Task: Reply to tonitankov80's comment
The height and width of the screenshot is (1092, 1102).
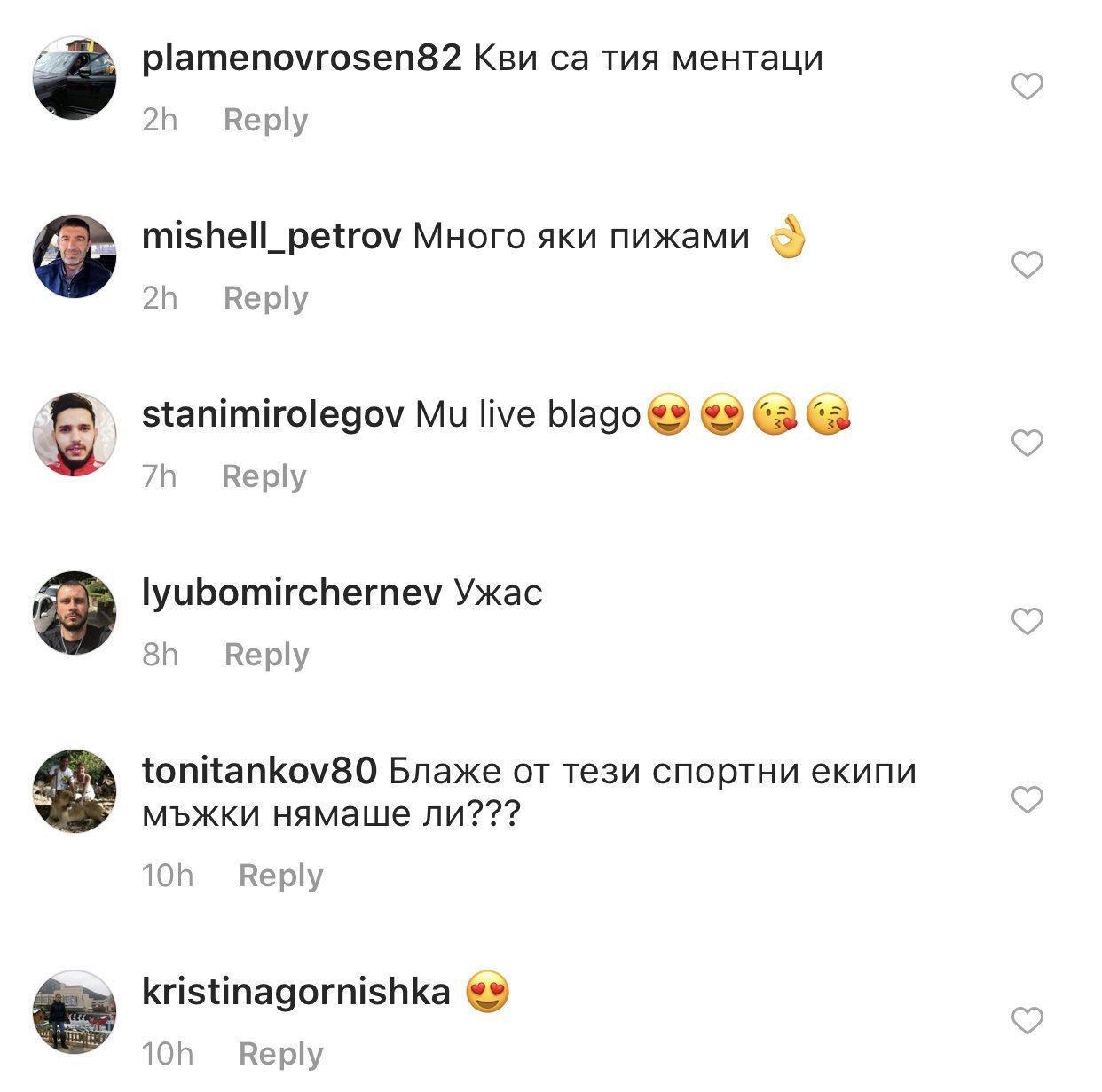Action: (x=280, y=876)
